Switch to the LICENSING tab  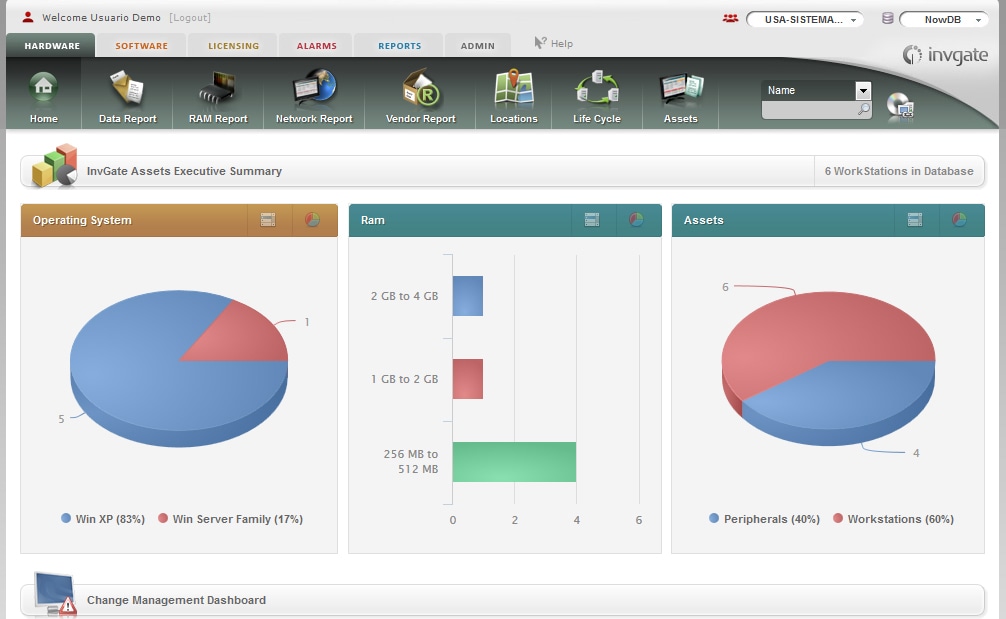click(x=234, y=46)
